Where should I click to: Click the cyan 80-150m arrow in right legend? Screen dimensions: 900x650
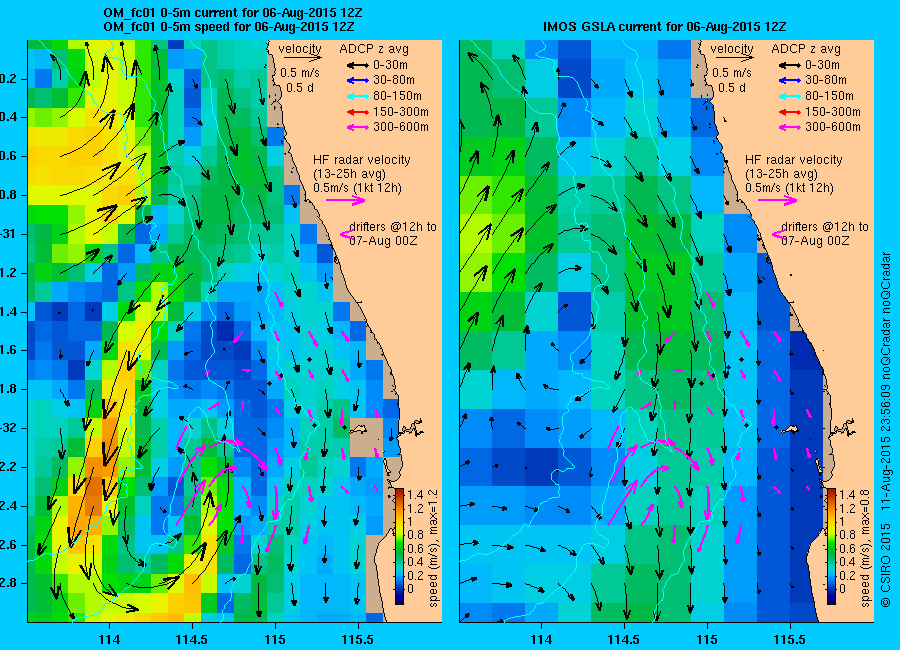pyautogui.click(x=789, y=96)
